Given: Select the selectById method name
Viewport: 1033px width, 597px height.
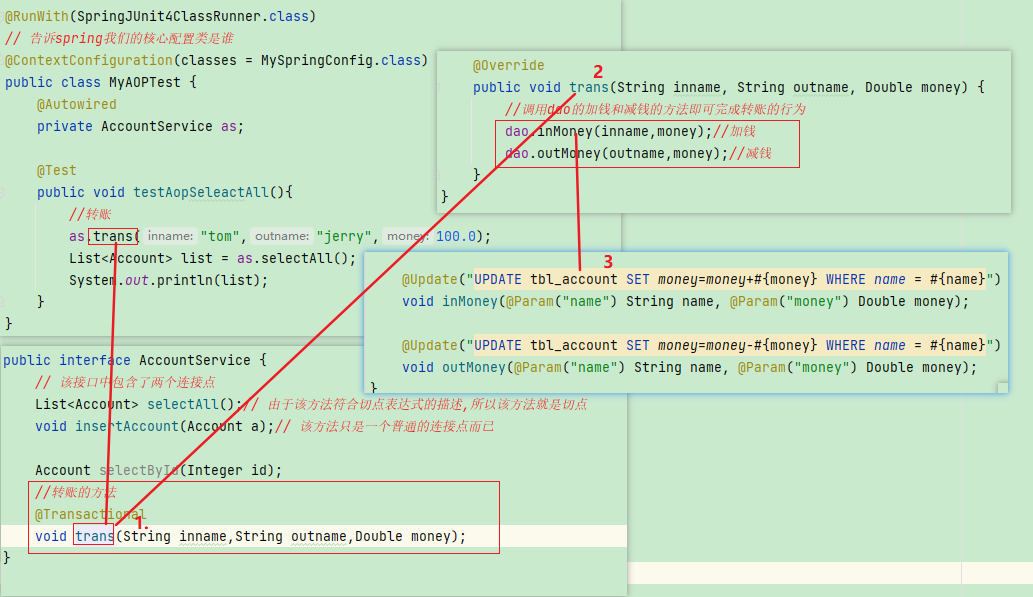Looking at the screenshot, I should pyautogui.click(x=139, y=470).
